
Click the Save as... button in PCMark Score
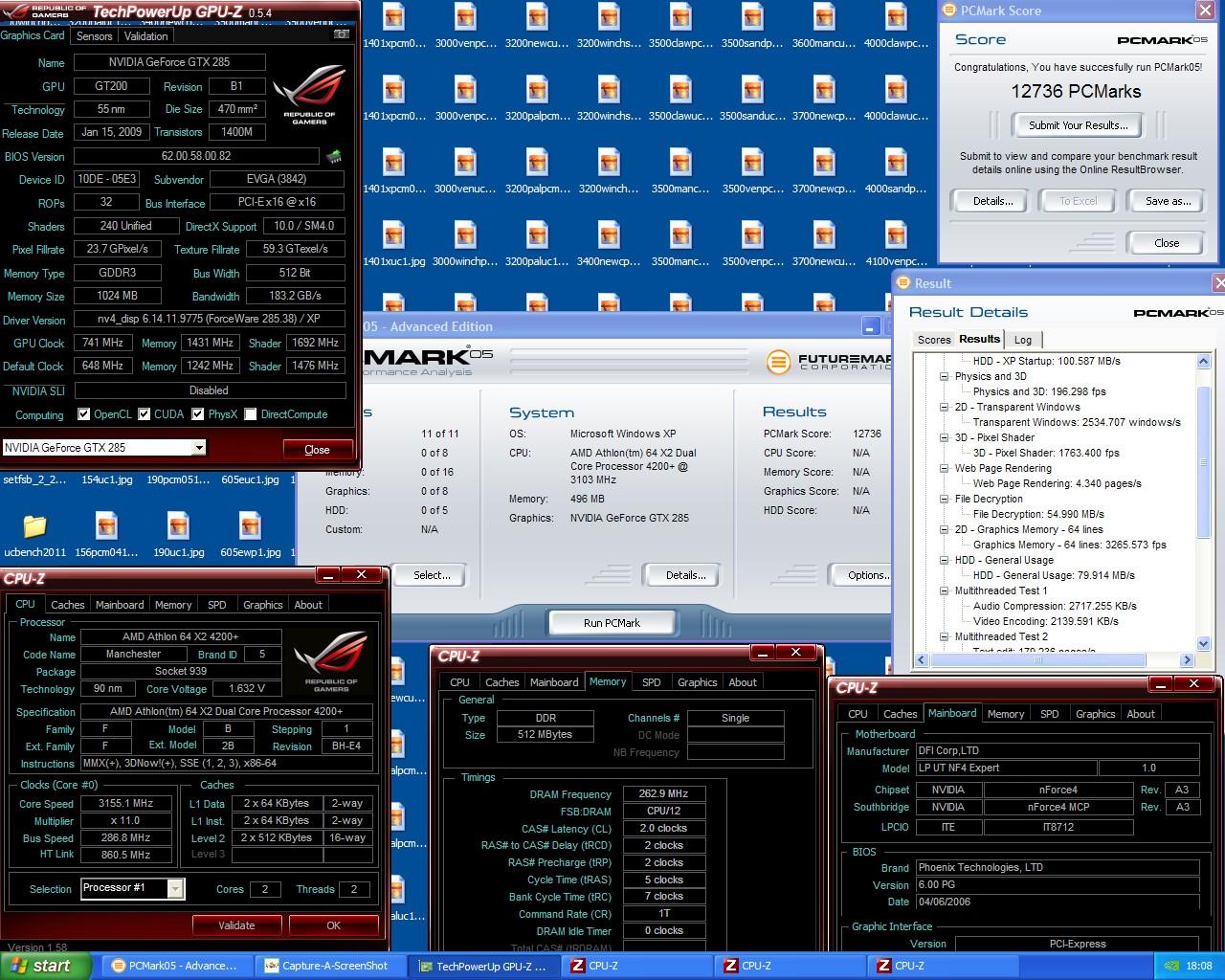1169,201
